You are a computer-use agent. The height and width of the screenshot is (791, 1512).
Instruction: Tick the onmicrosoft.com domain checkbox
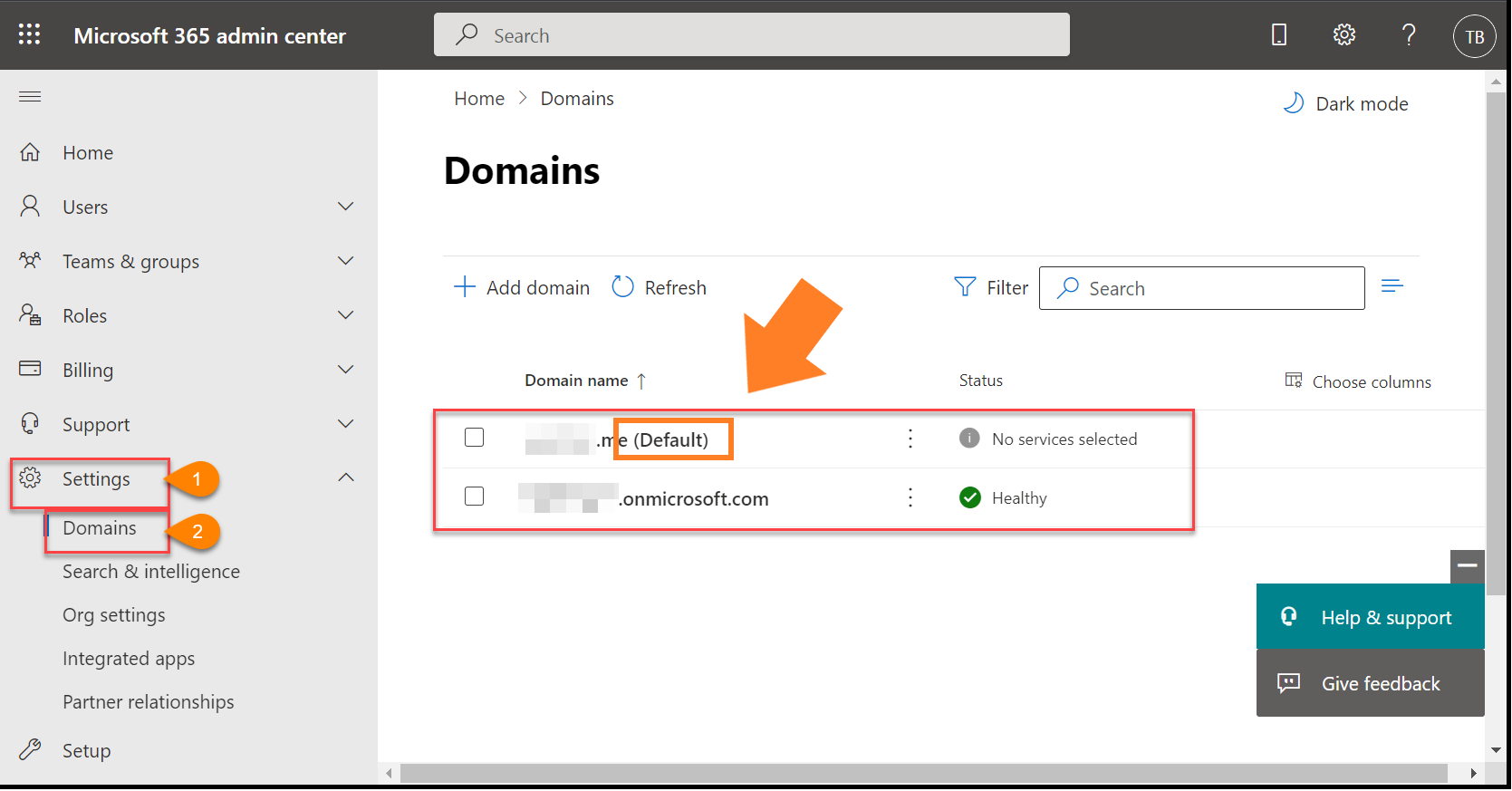coord(474,497)
